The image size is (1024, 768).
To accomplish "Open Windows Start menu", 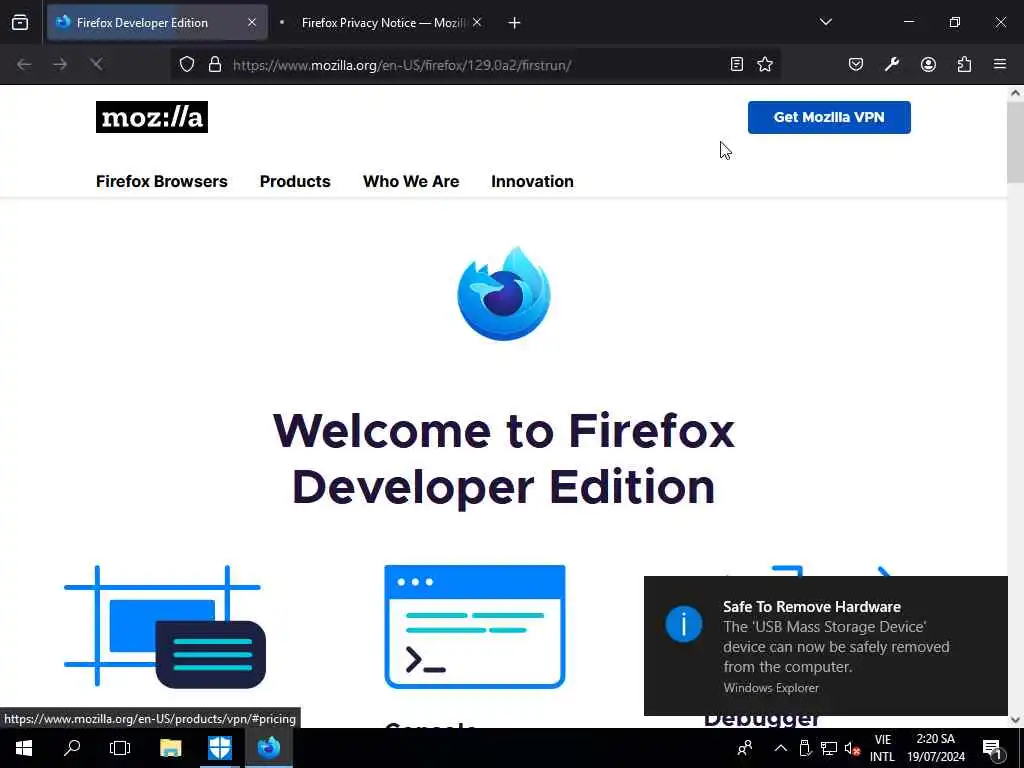I will coord(24,748).
